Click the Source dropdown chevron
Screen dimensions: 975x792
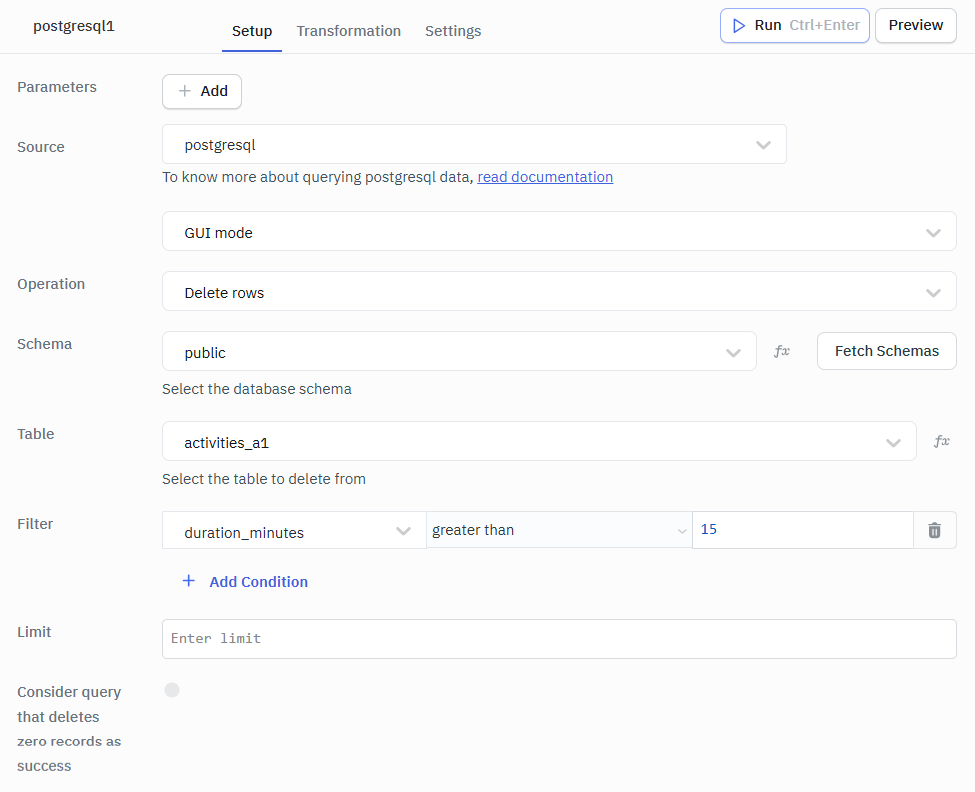point(763,144)
